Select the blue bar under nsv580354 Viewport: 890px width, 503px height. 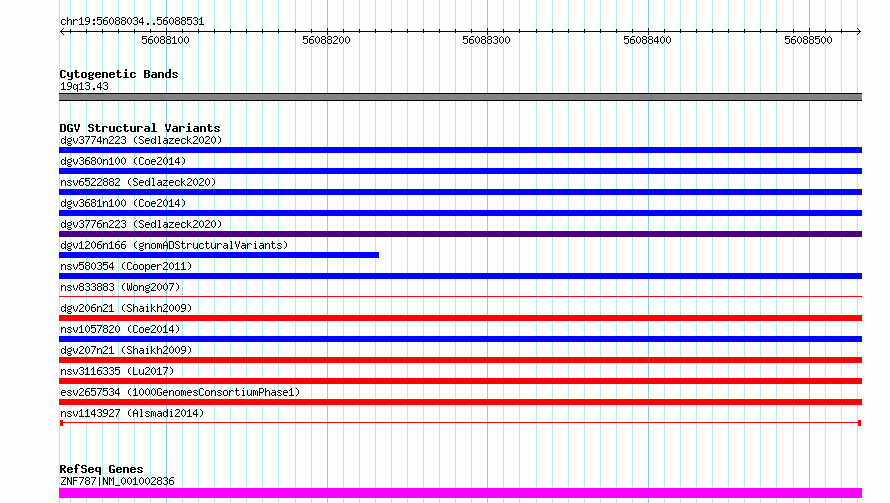[x=460, y=276]
